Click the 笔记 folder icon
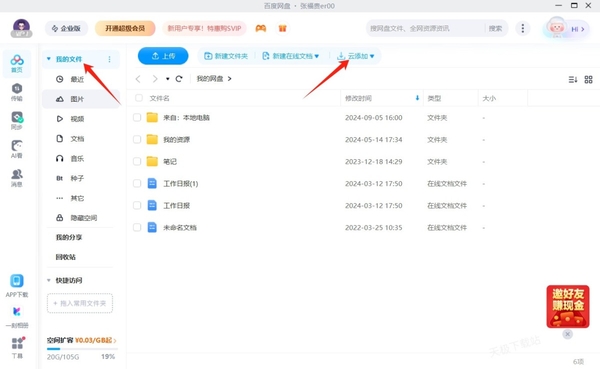This screenshot has width=600, height=369. pyautogui.click(x=152, y=161)
